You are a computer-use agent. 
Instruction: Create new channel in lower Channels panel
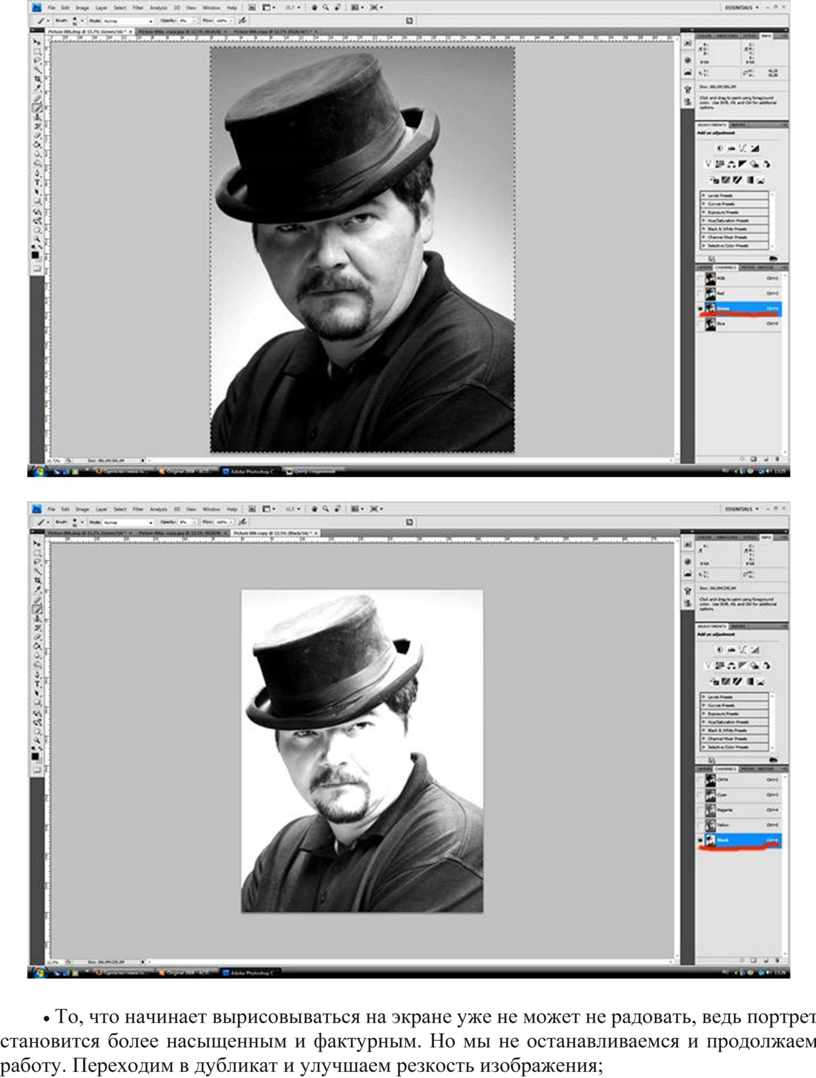[x=766, y=960]
